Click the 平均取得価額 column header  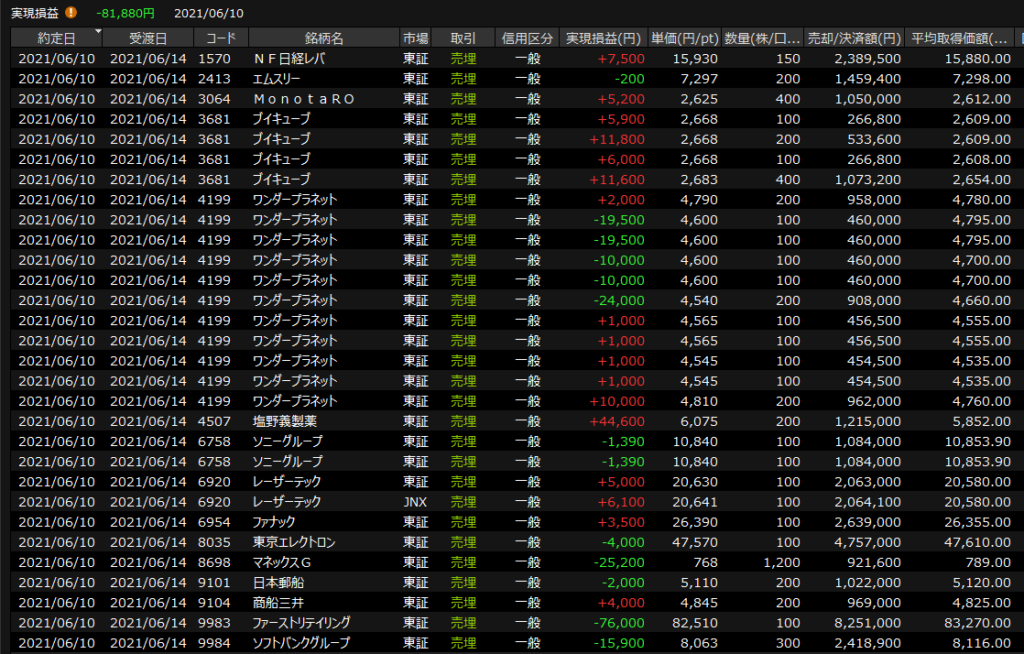959,38
